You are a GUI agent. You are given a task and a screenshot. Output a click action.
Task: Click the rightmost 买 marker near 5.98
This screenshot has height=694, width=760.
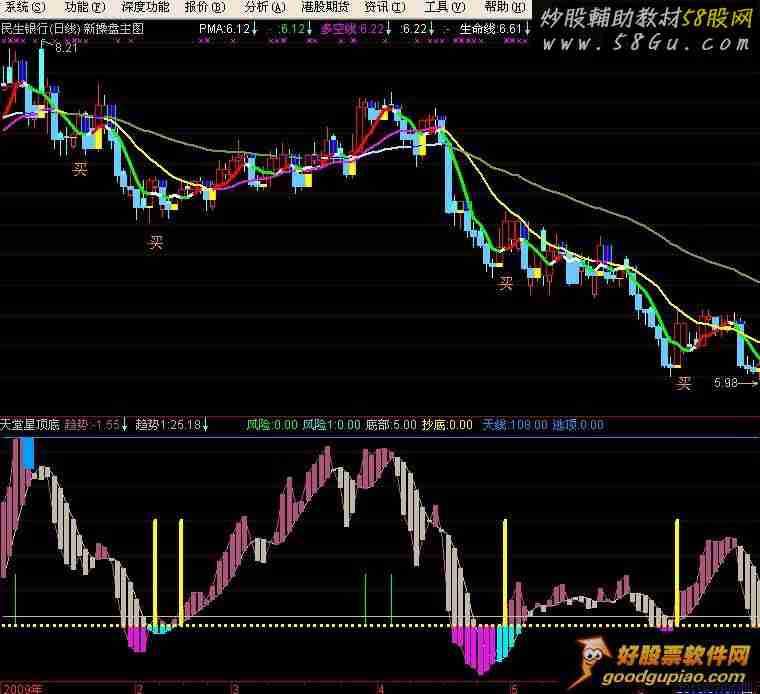point(684,384)
